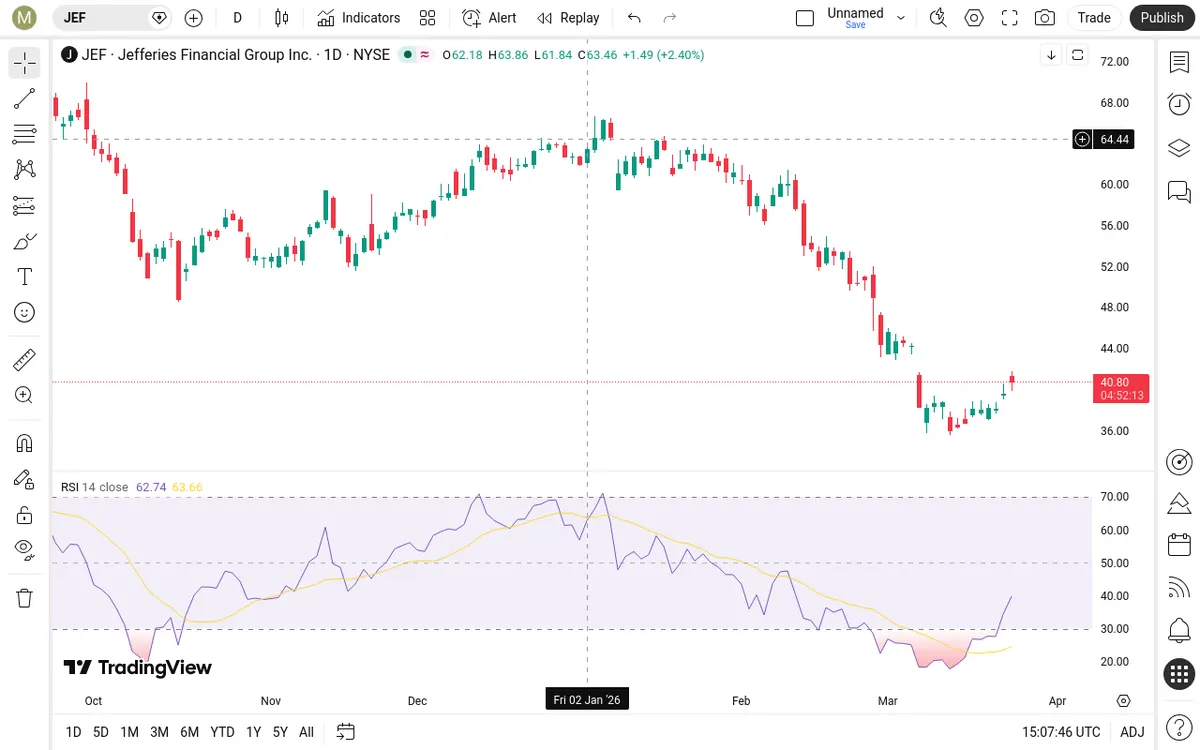
Task: Select the 1Y time range
Action: point(253,732)
